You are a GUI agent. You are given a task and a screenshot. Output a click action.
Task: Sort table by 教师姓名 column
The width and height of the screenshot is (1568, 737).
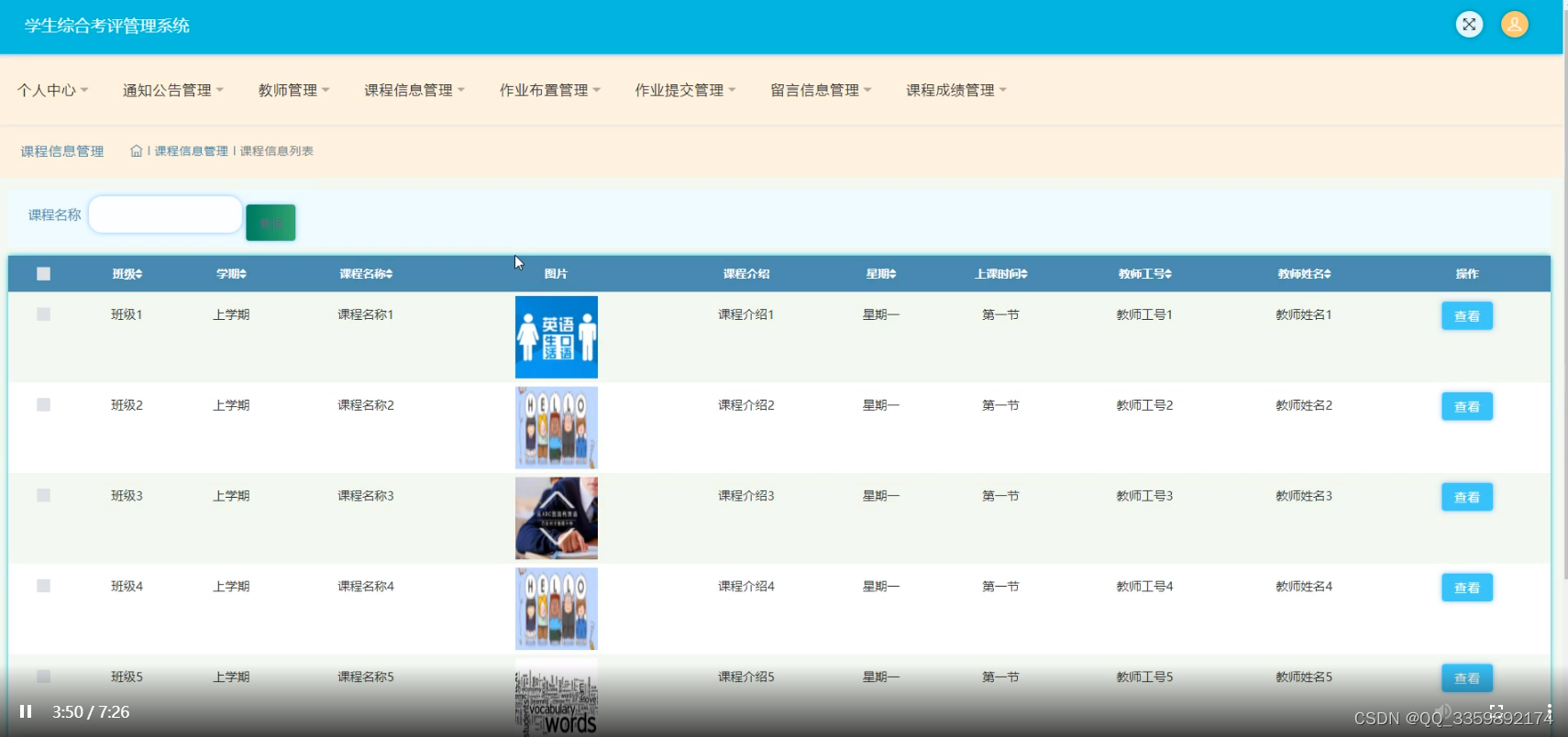tap(1305, 273)
